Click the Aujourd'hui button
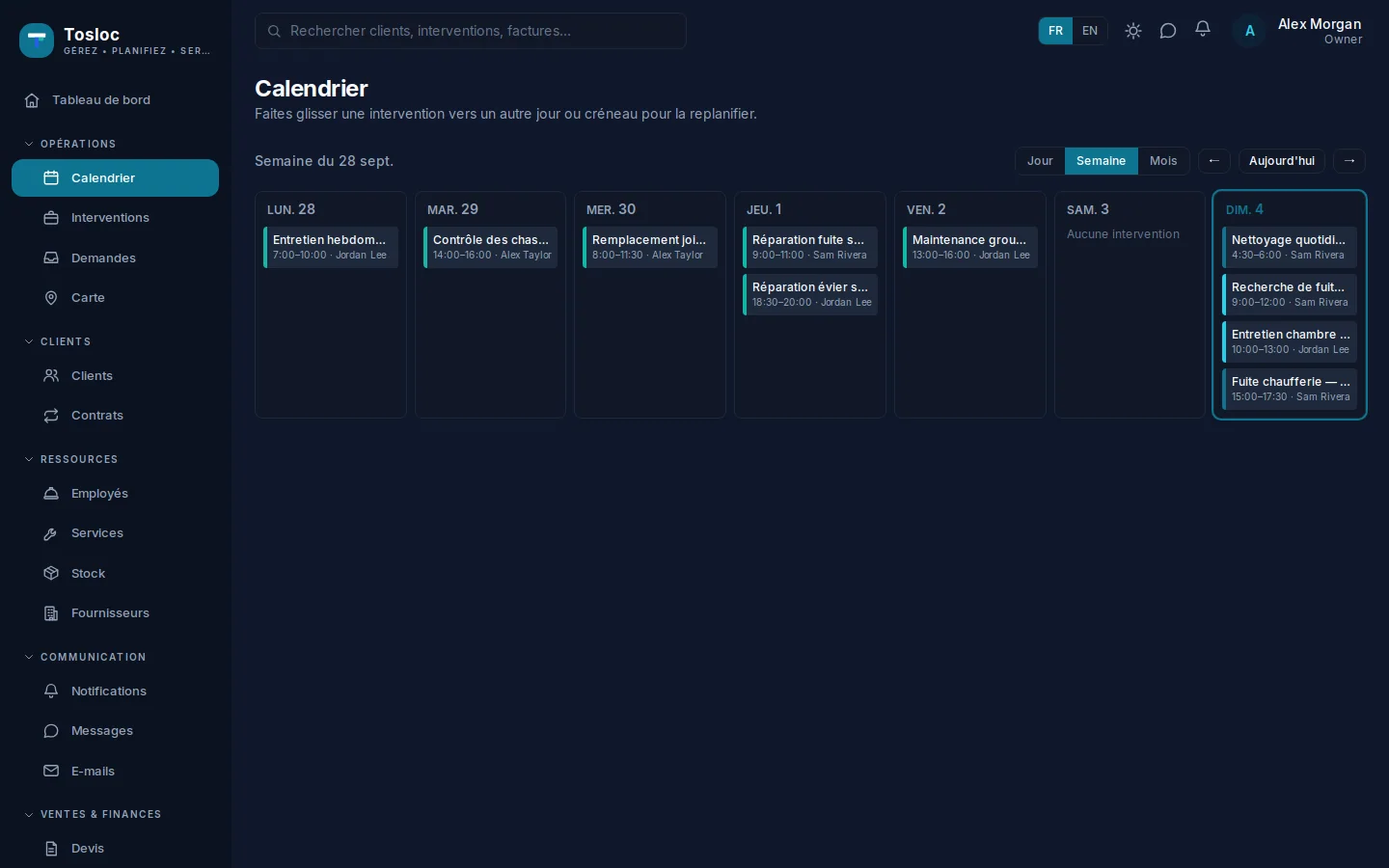 click(1281, 161)
